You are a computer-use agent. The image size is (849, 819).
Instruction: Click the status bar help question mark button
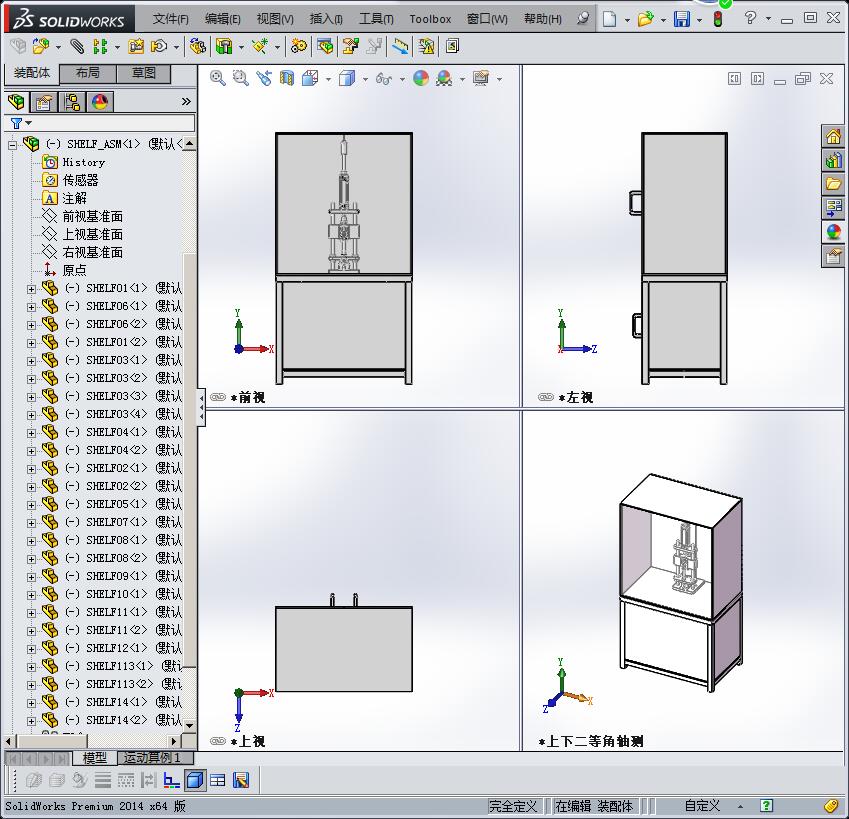coord(766,805)
